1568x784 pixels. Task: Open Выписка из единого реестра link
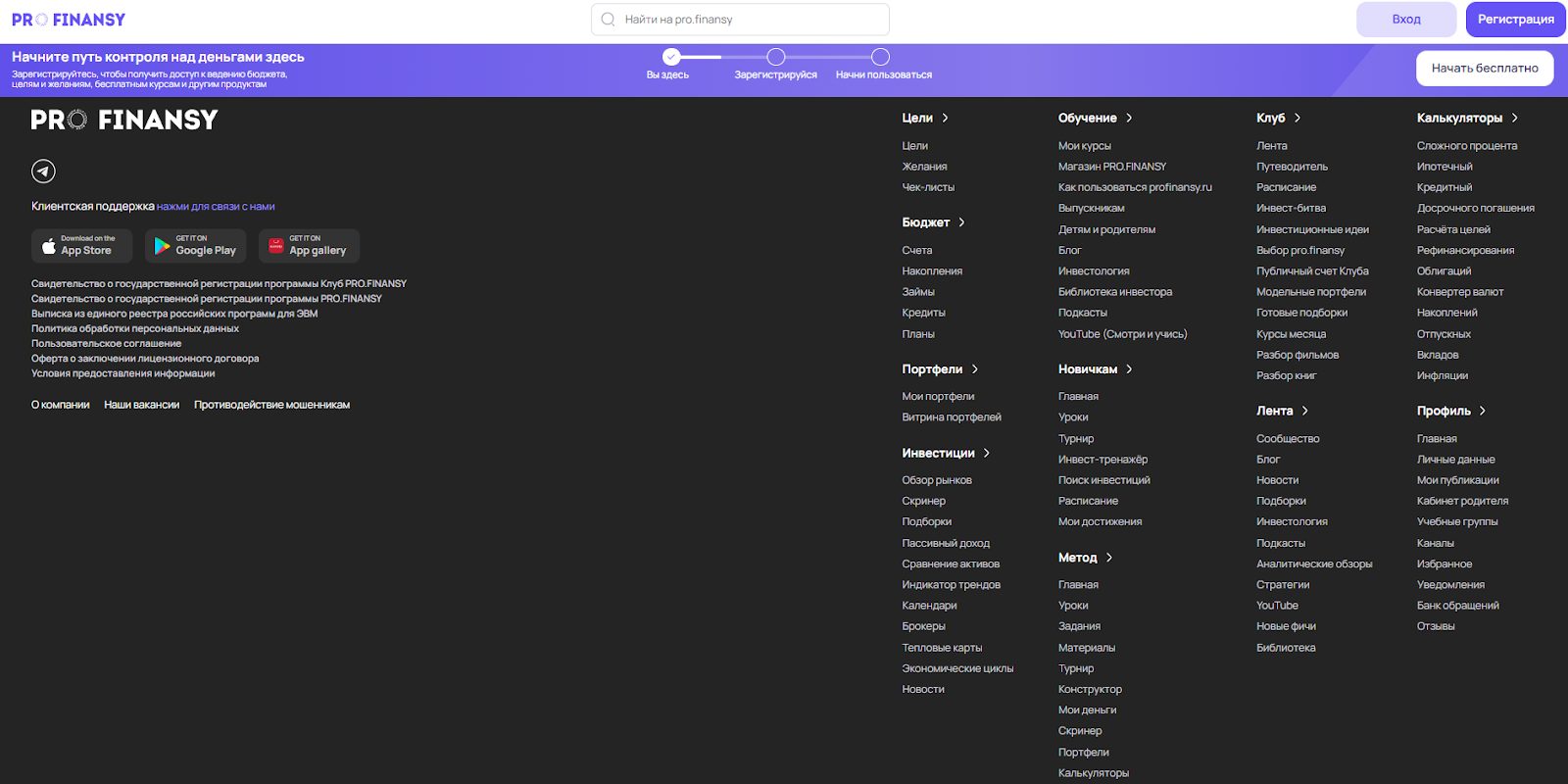coord(174,314)
